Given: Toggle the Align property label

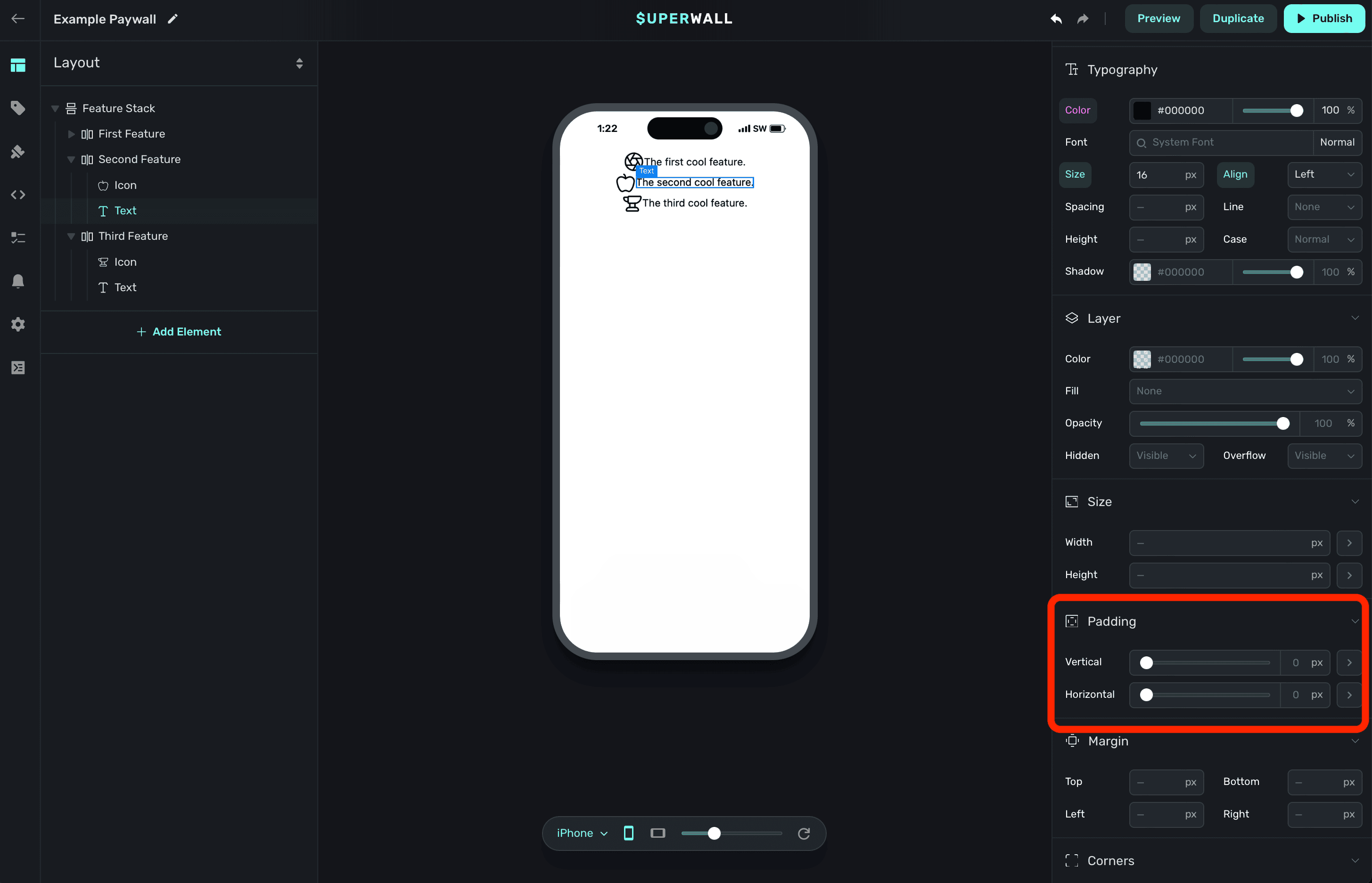Looking at the screenshot, I should pos(1235,174).
